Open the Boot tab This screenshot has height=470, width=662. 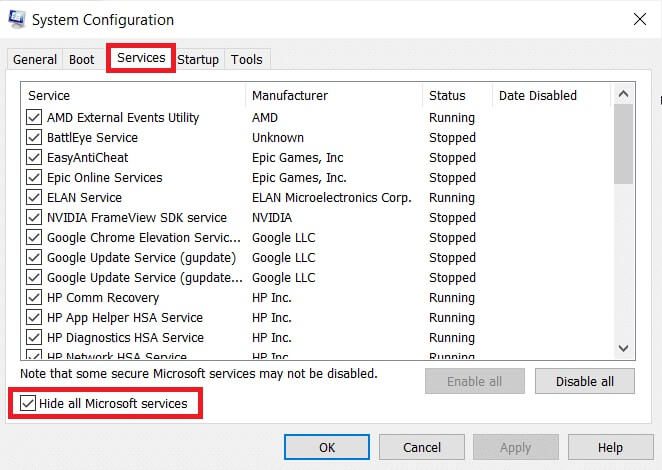81,60
